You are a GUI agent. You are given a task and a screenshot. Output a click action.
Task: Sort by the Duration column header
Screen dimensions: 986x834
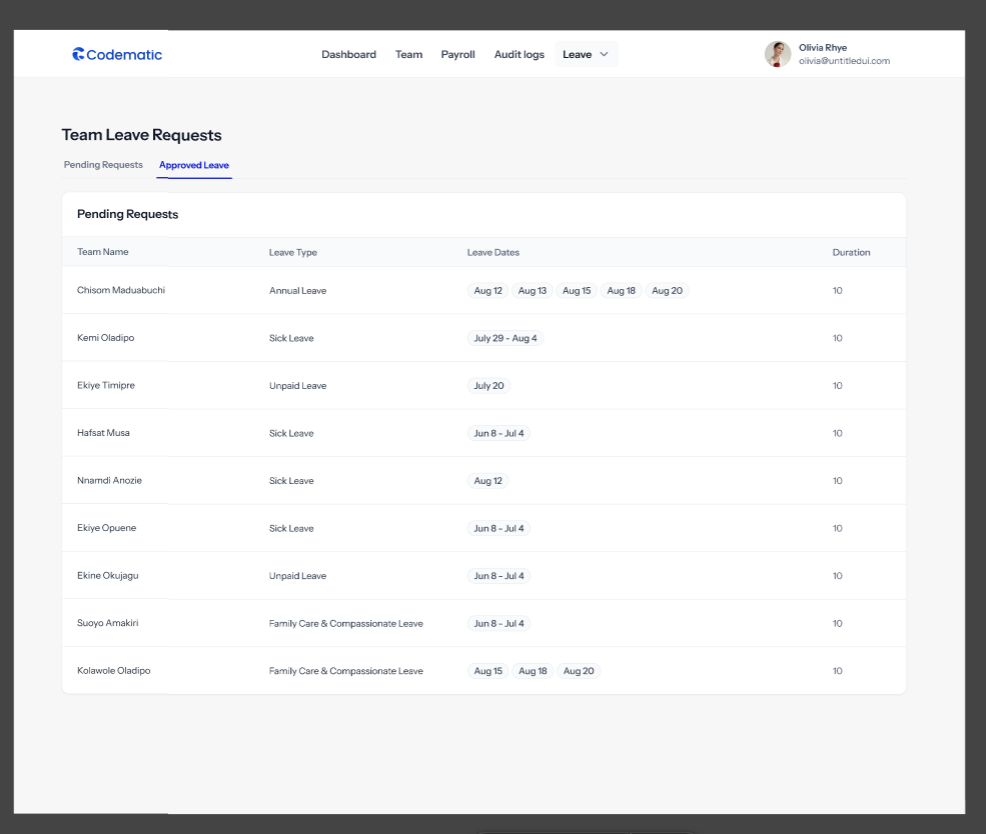point(851,252)
